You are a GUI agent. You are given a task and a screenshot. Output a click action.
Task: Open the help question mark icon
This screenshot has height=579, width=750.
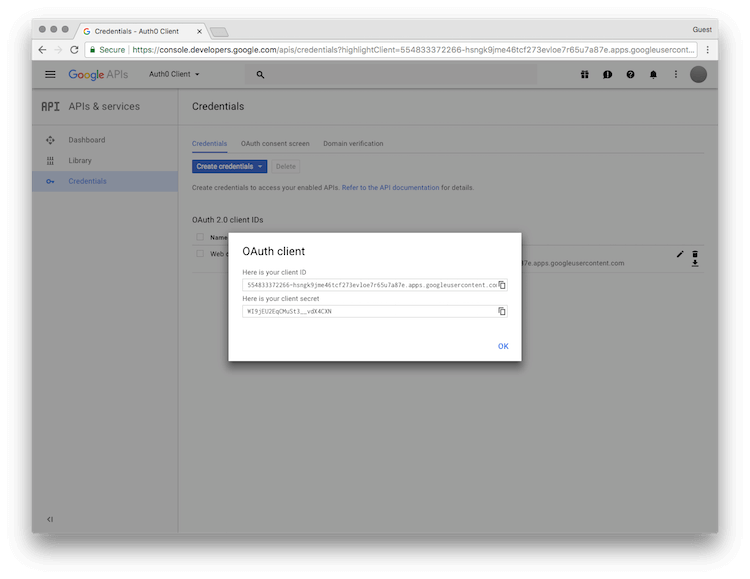[630, 74]
